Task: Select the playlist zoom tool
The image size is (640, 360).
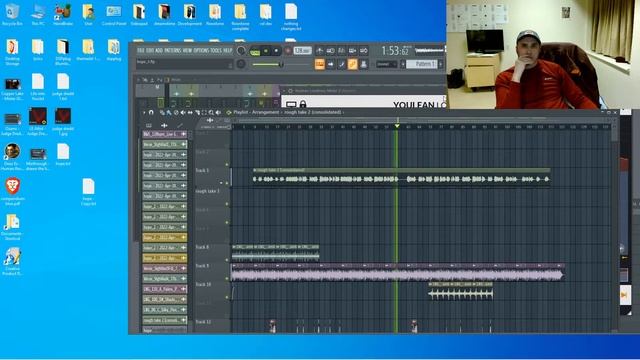Action: coord(211,112)
